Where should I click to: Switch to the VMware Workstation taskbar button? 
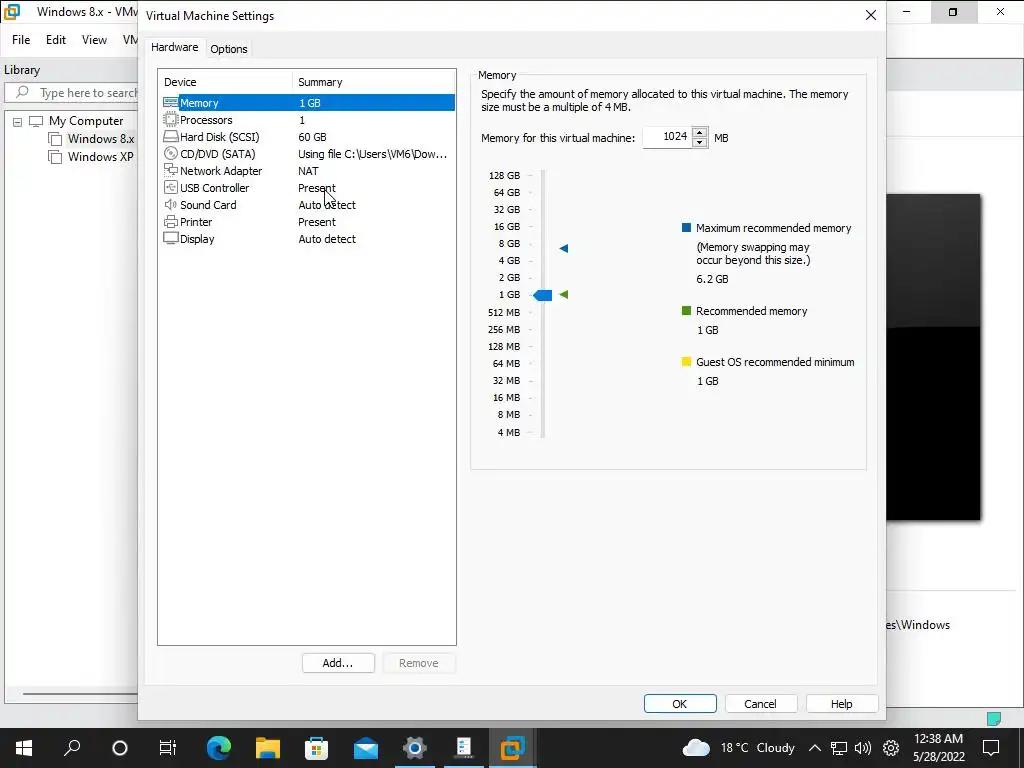click(513, 748)
